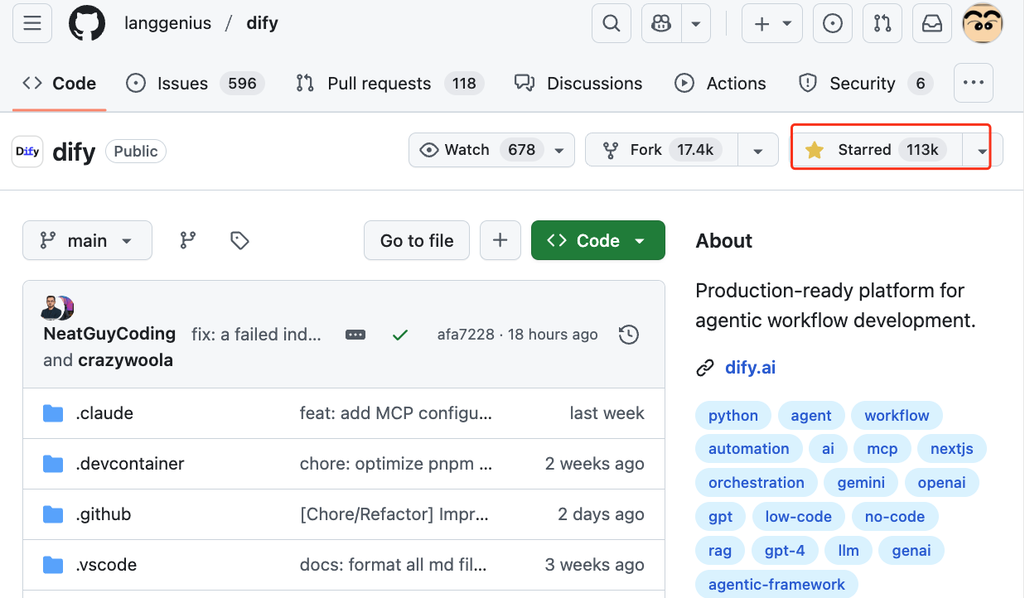Click the nextjs topic tag
The image size is (1024, 598).
tap(952, 448)
